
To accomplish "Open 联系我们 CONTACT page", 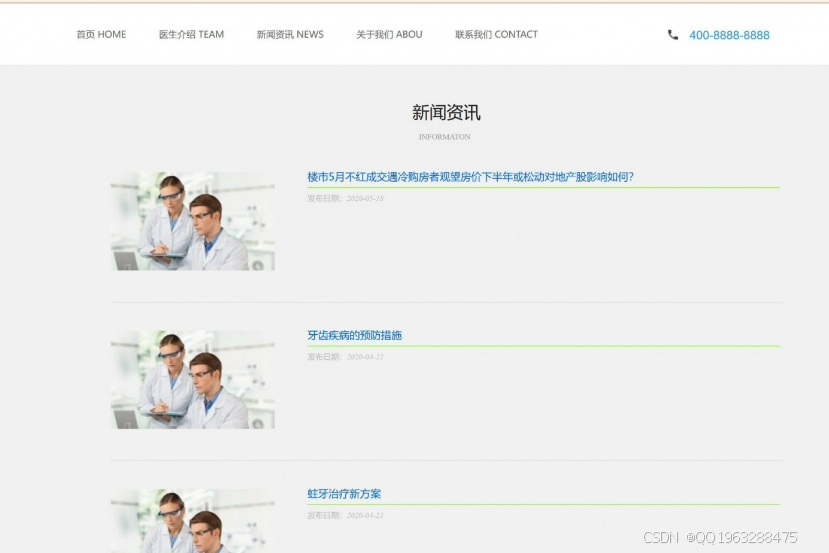I will pyautogui.click(x=496, y=34).
